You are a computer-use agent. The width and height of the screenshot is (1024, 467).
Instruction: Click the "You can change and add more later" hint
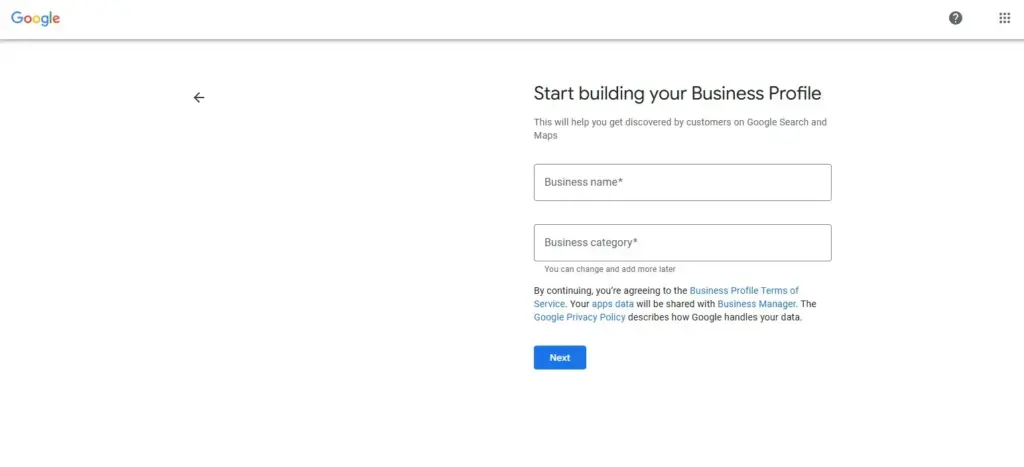(609, 269)
